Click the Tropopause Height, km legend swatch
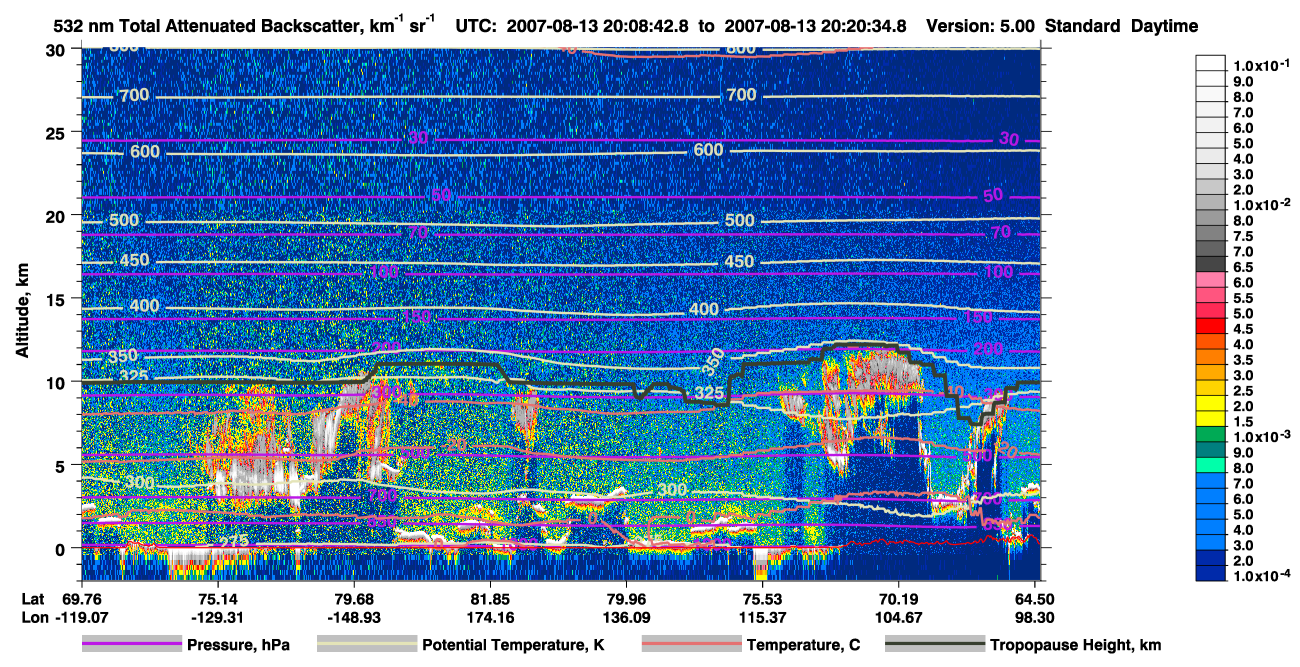Screen dimensions: 1300x667 point(935,645)
